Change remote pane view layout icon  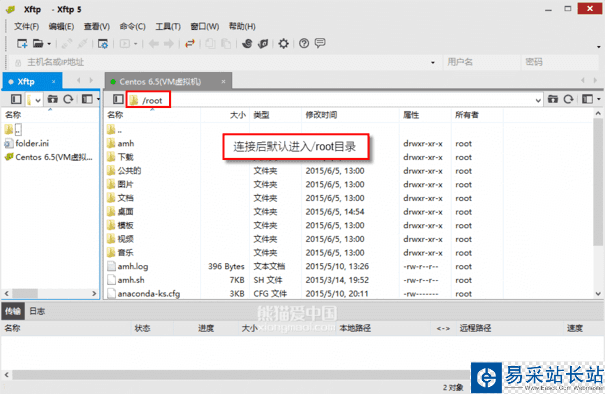(587, 100)
